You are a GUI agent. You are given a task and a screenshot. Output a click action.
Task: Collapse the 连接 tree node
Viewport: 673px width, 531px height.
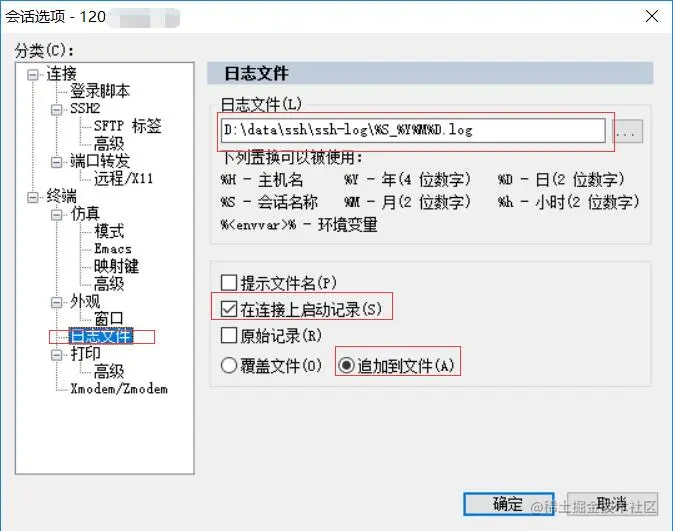click(x=33, y=75)
